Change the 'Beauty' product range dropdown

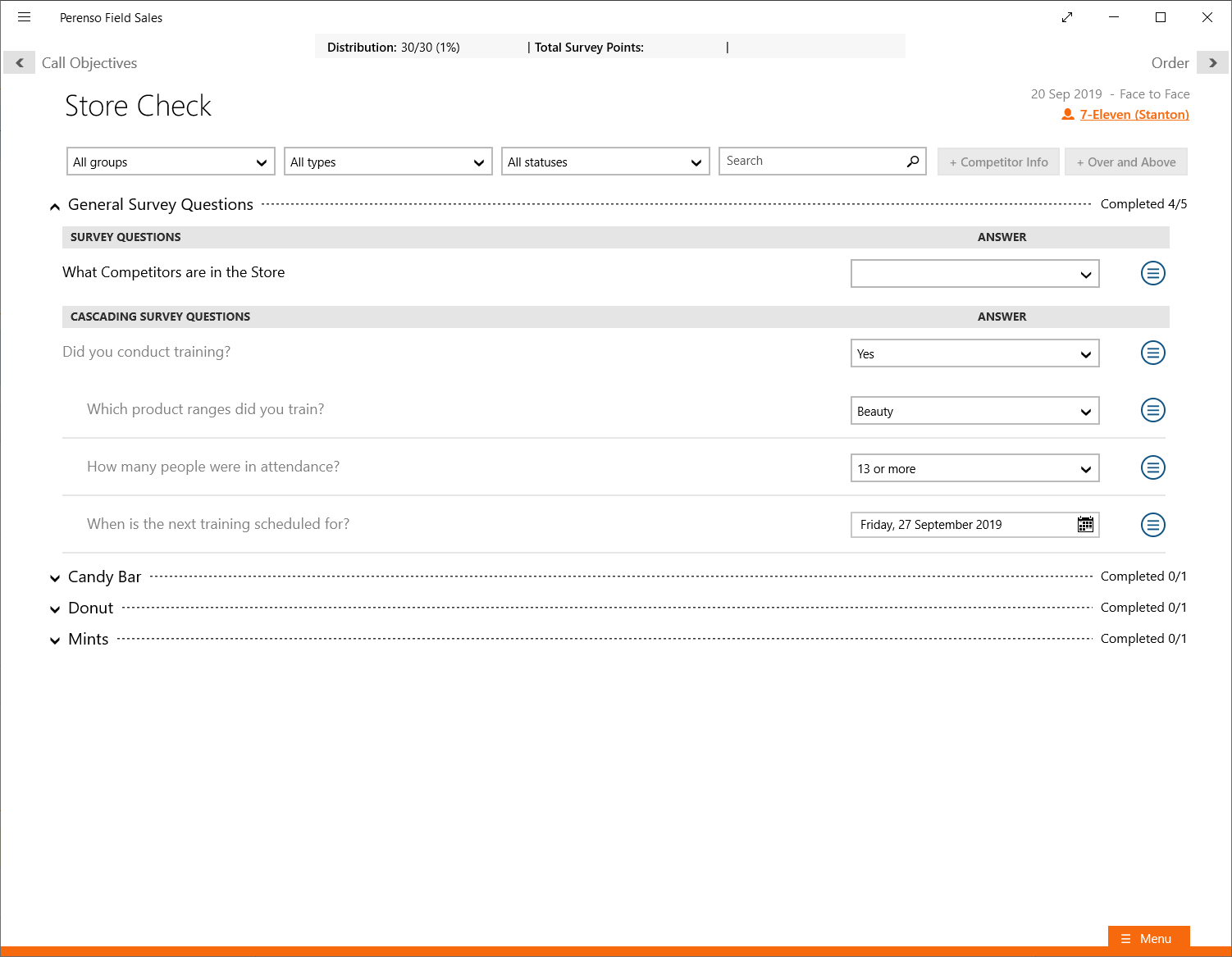coord(975,411)
